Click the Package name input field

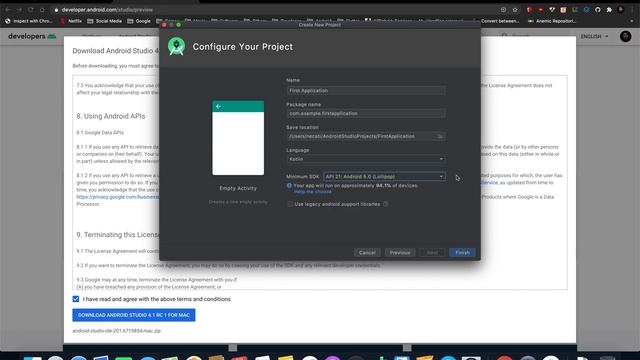366,113
